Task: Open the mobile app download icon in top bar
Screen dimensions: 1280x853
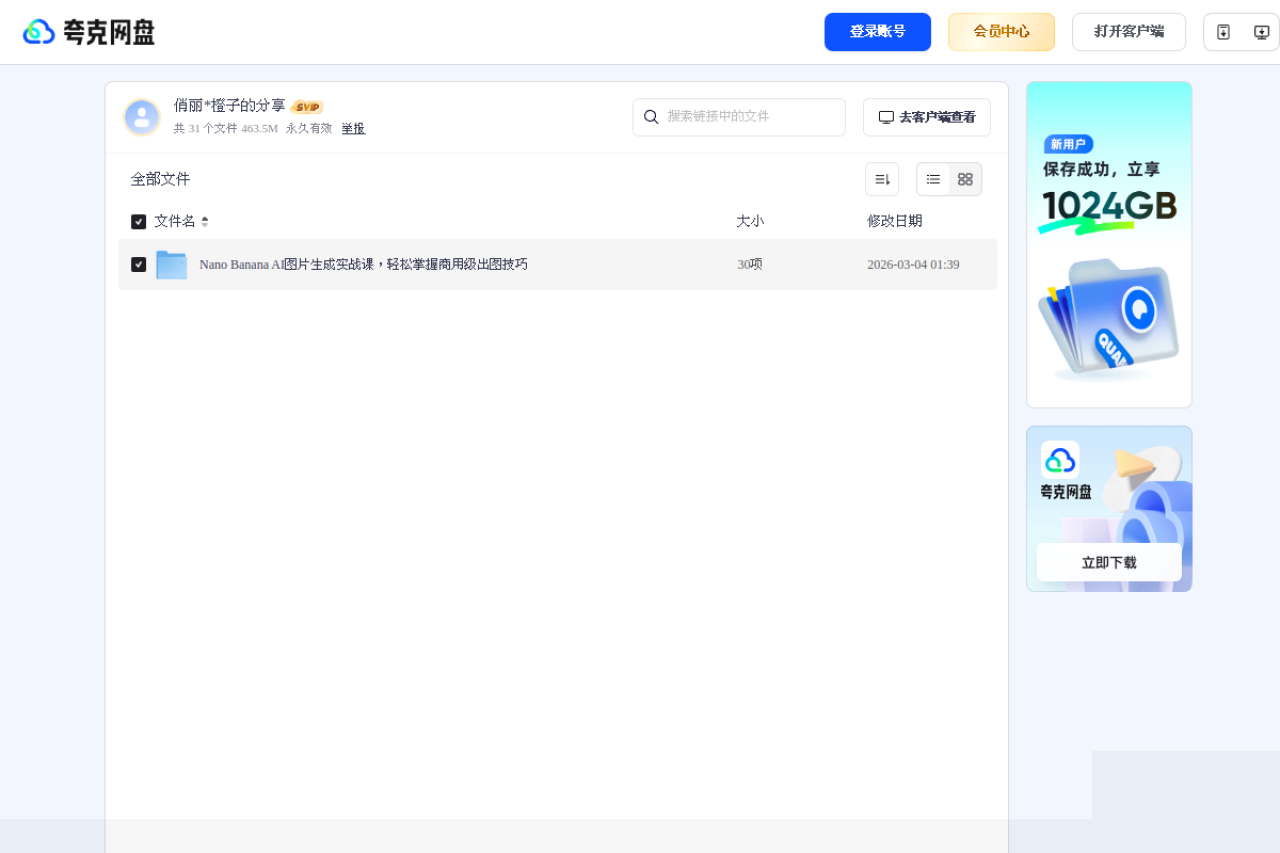Action: click(x=1223, y=31)
